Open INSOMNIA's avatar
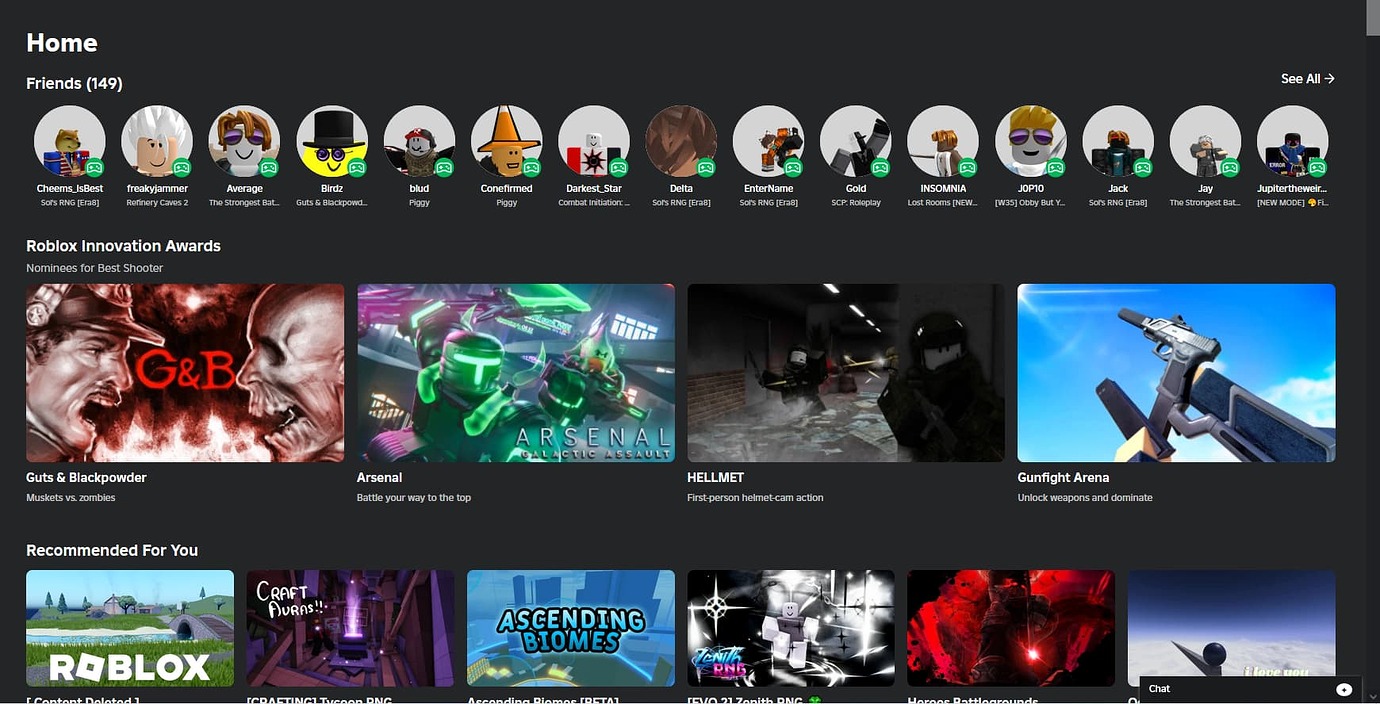Screen dimensions: 1380x704 pos(943,141)
